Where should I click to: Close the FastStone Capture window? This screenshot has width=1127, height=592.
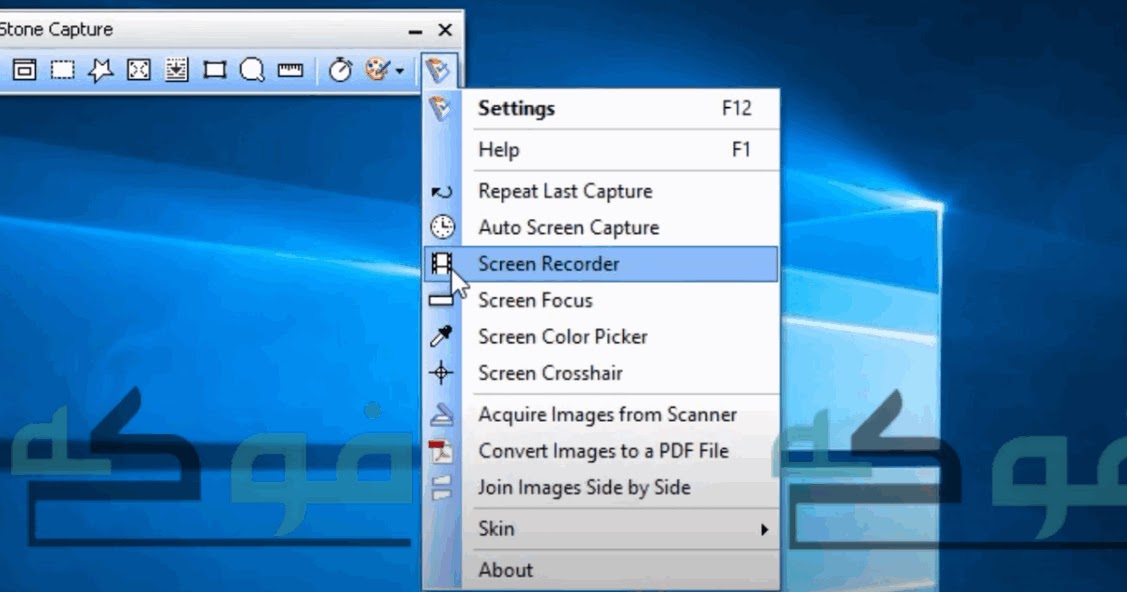446,30
